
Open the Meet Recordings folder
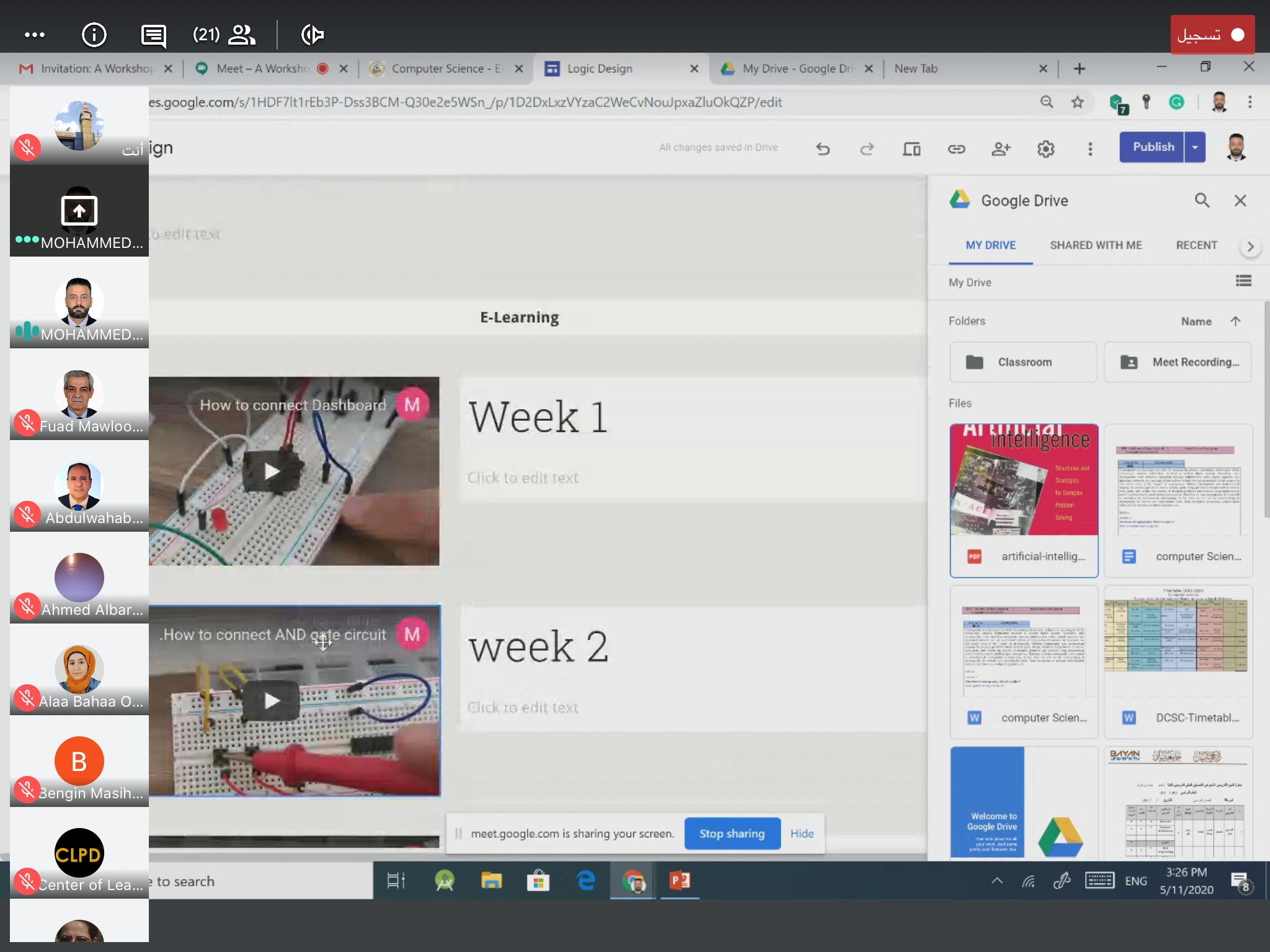click(1178, 362)
